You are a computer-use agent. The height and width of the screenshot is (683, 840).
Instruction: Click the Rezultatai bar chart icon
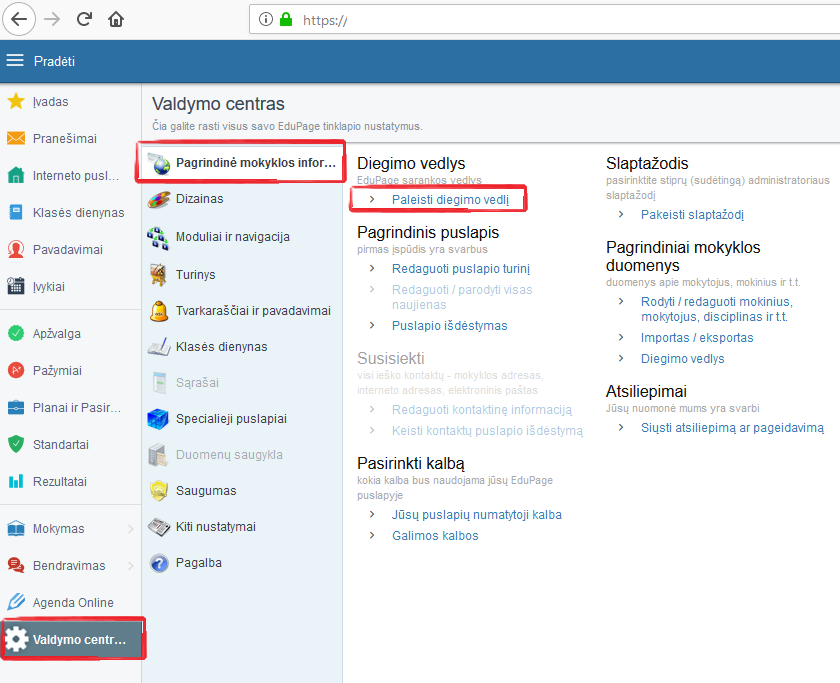(16, 481)
